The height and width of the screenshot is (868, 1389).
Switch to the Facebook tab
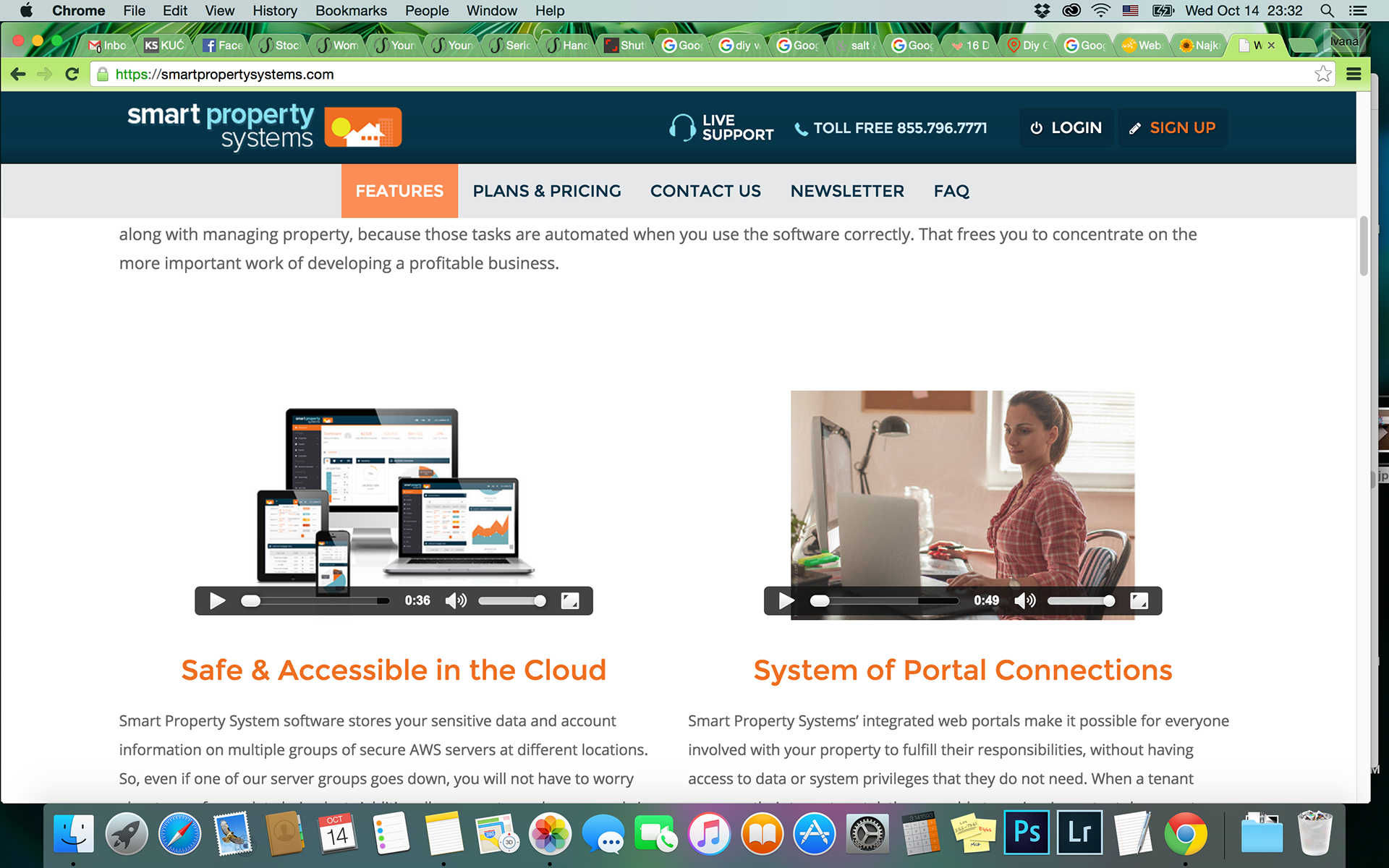[x=223, y=45]
